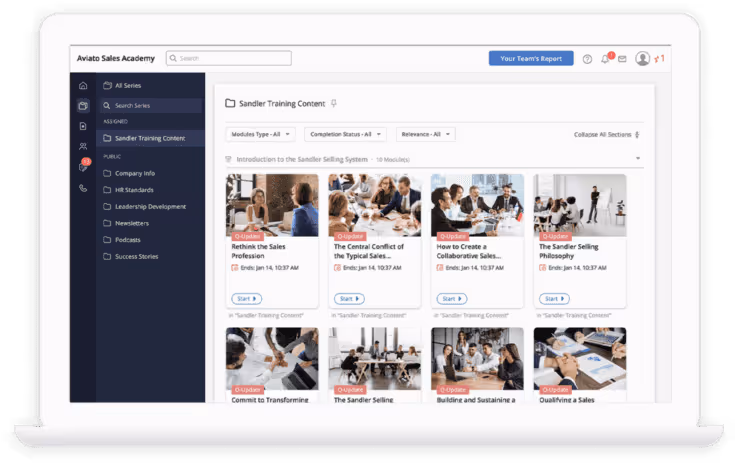The height and width of the screenshot is (463, 735).
Task: Open the notifications bell icon
Action: 606,59
